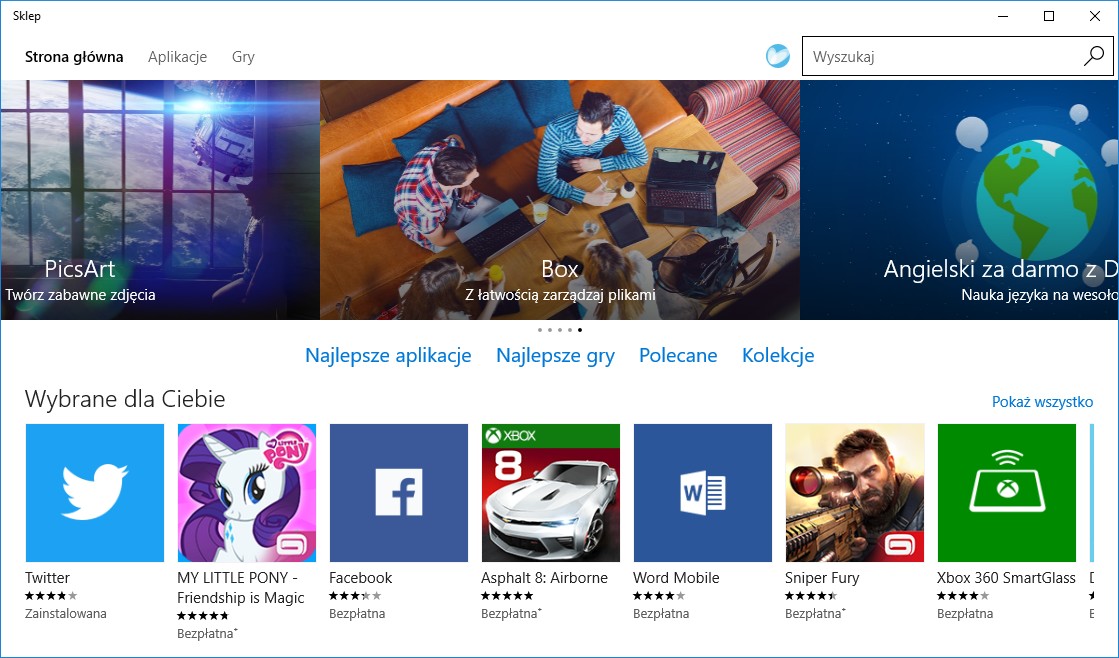Open the My Little Pony game icon
1119x658 pixels.
pyautogui.click(x=247, y=493)
